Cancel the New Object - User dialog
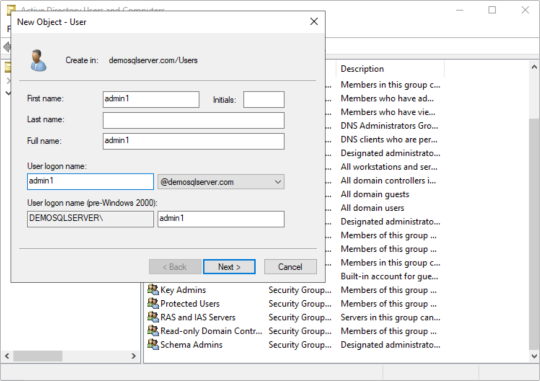540x381 pixels. coord(290,267)
